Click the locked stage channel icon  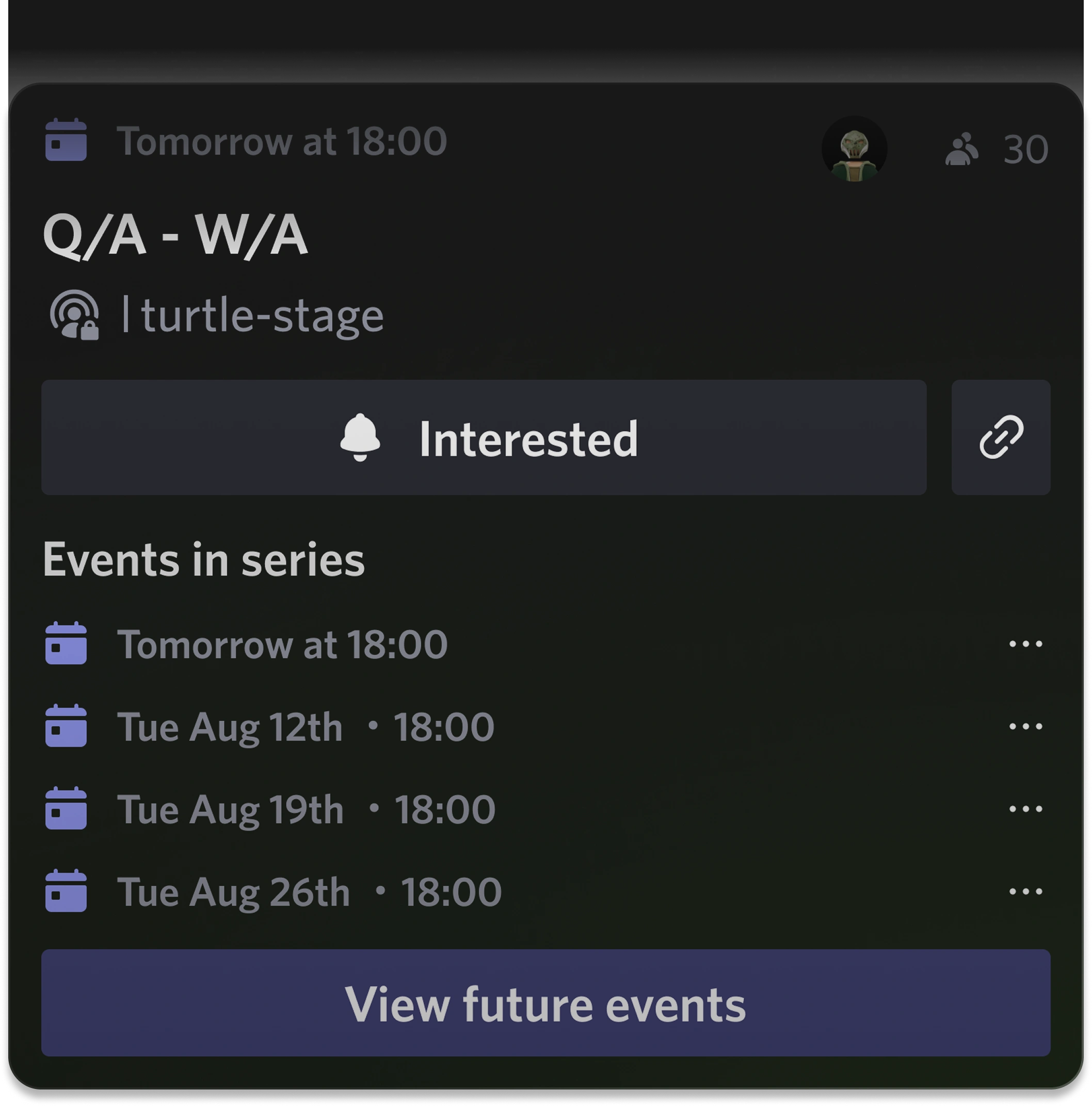click(x=74, y=315)
